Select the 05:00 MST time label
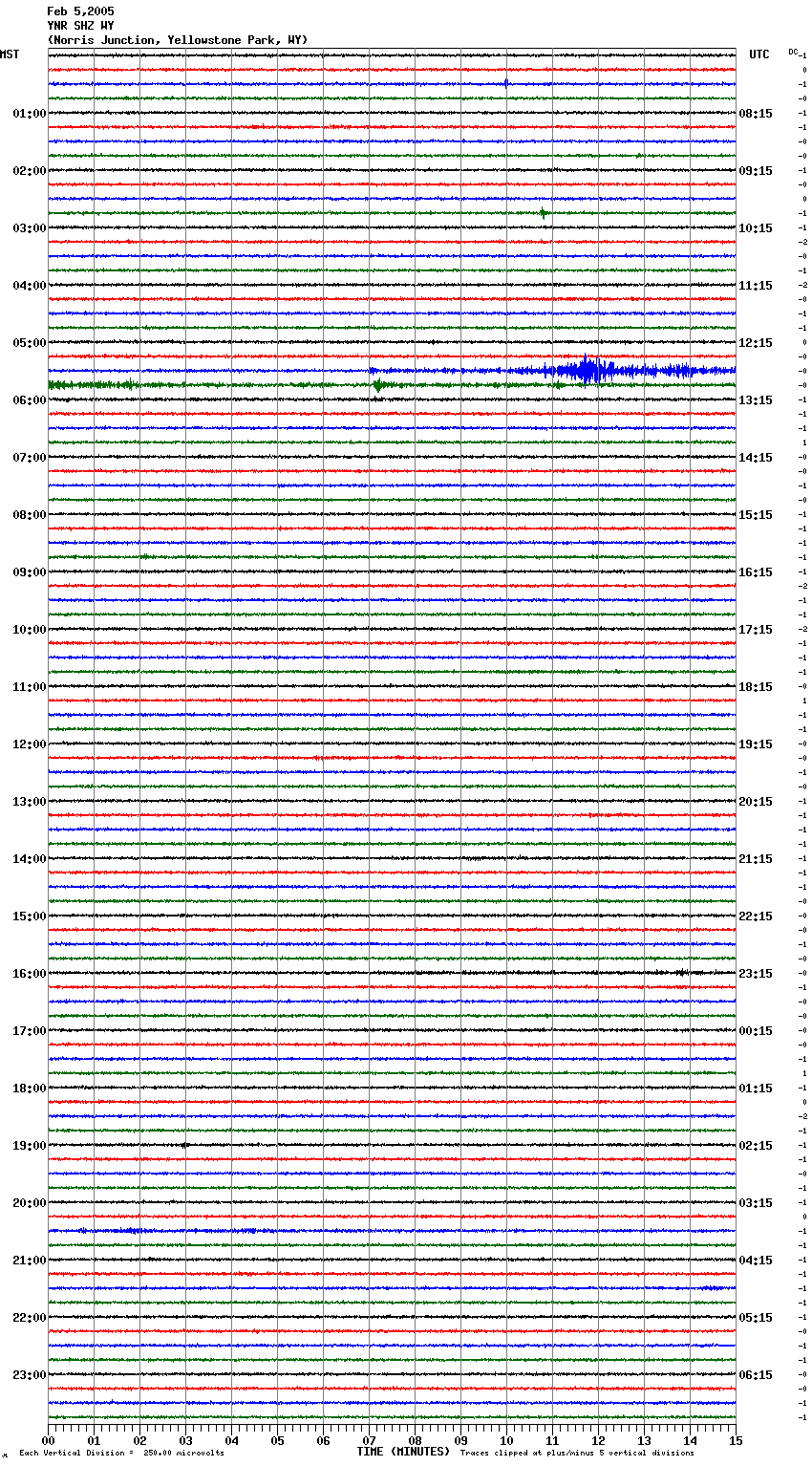Screen dimensions: 812x1466 pos(30,343)
